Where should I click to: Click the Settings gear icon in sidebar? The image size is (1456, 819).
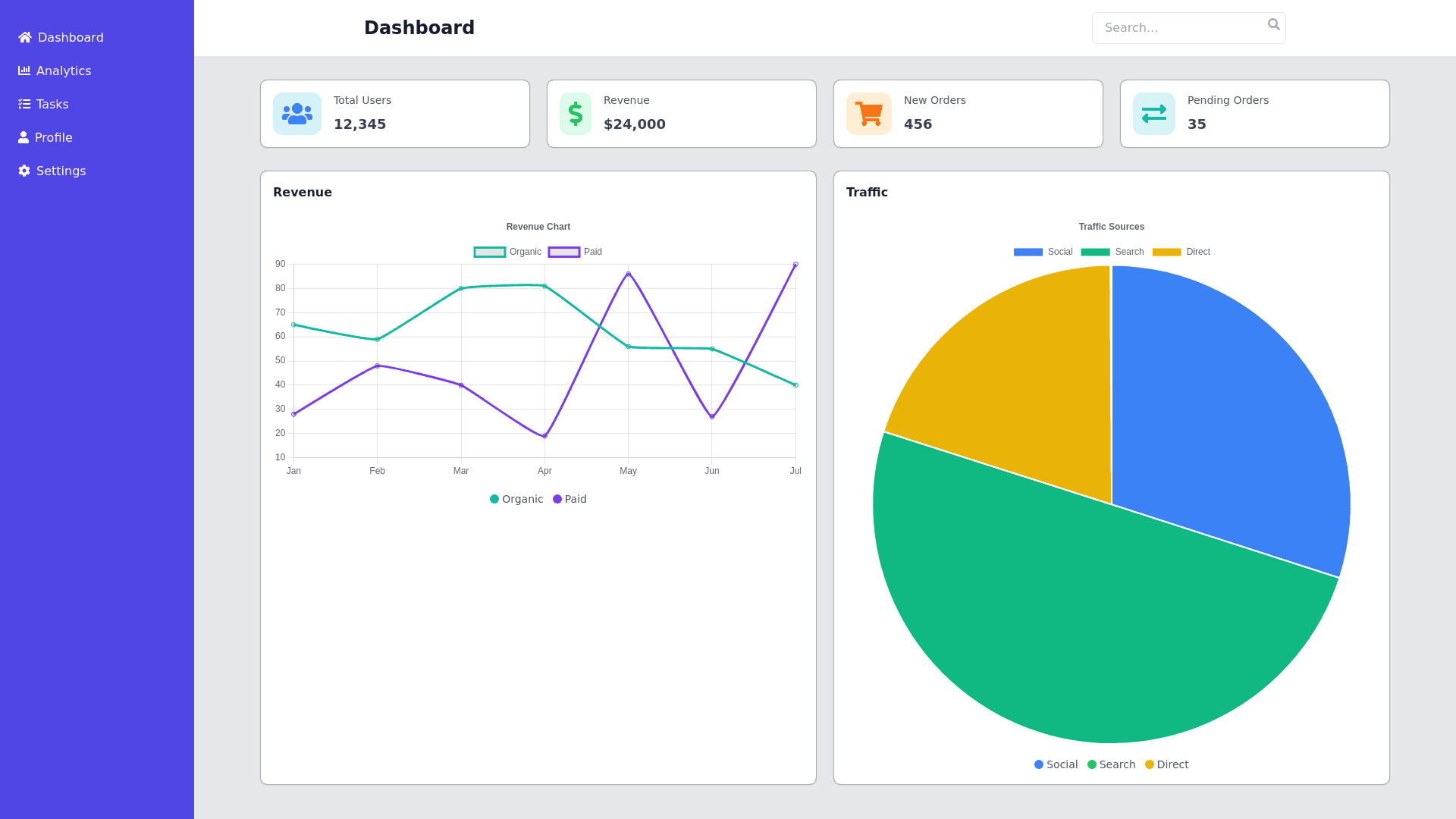point(24,171)
